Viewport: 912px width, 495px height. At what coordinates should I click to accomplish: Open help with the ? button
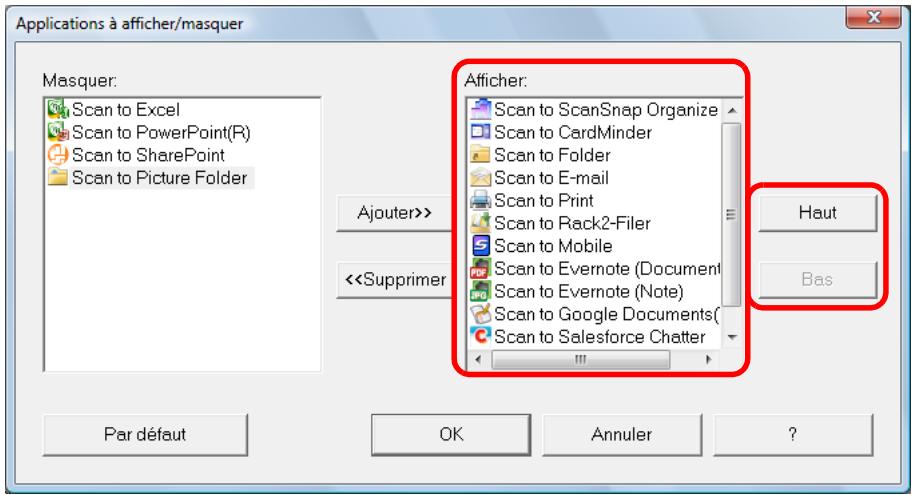coord(792,435)
